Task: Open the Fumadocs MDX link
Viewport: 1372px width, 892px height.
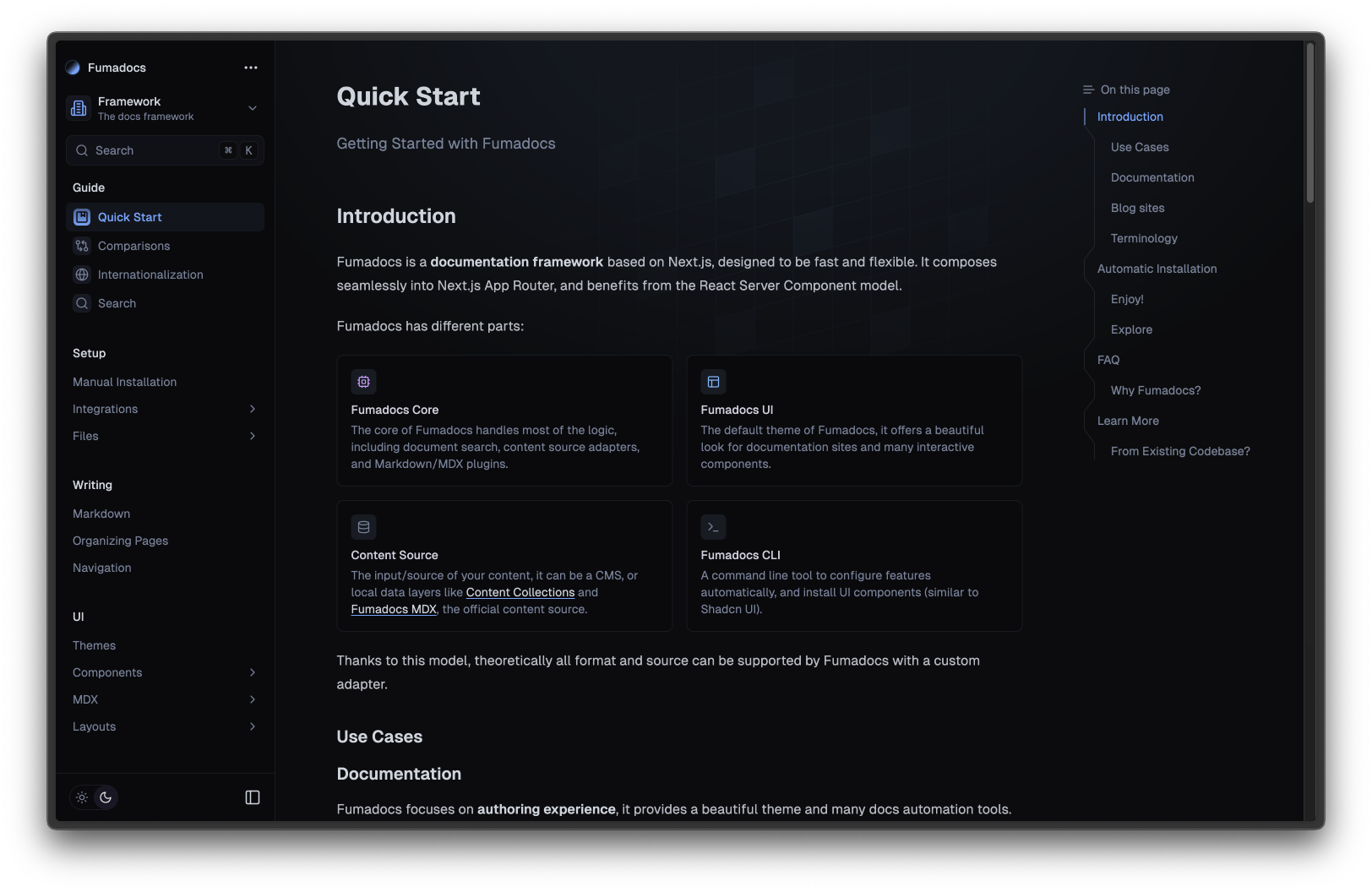Action: pos(394,609)
